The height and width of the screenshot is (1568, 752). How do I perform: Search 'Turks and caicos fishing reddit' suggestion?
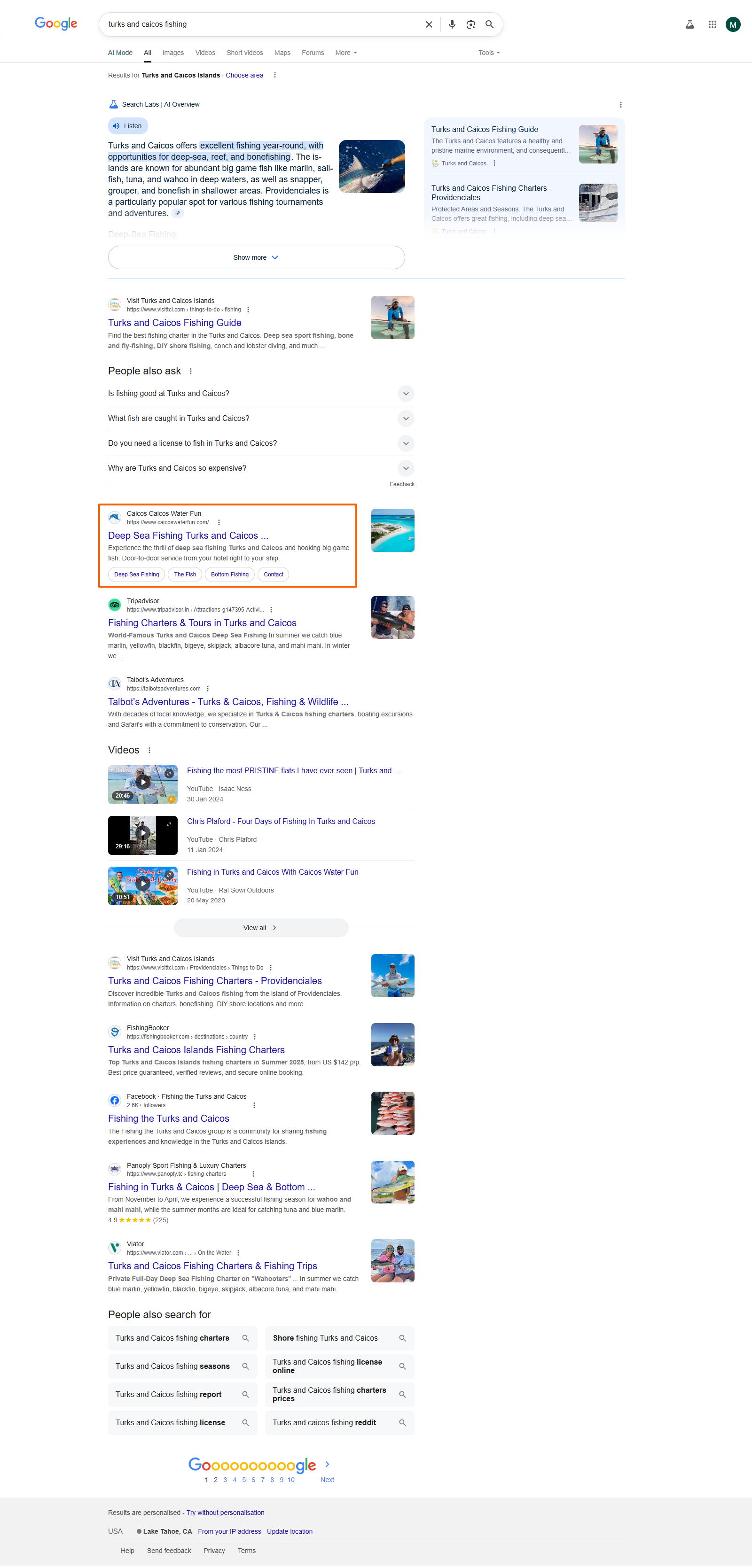point(340,1422)
